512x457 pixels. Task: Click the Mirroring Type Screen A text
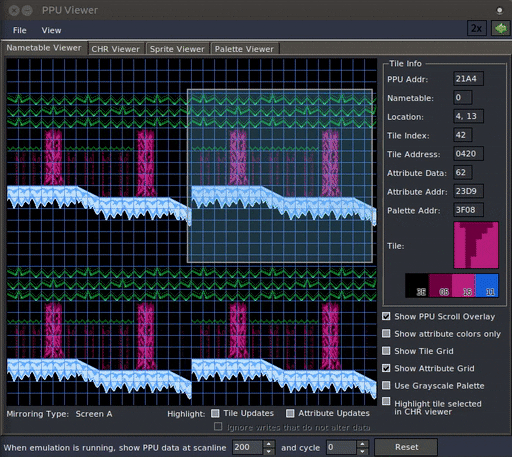pos(59,414)
